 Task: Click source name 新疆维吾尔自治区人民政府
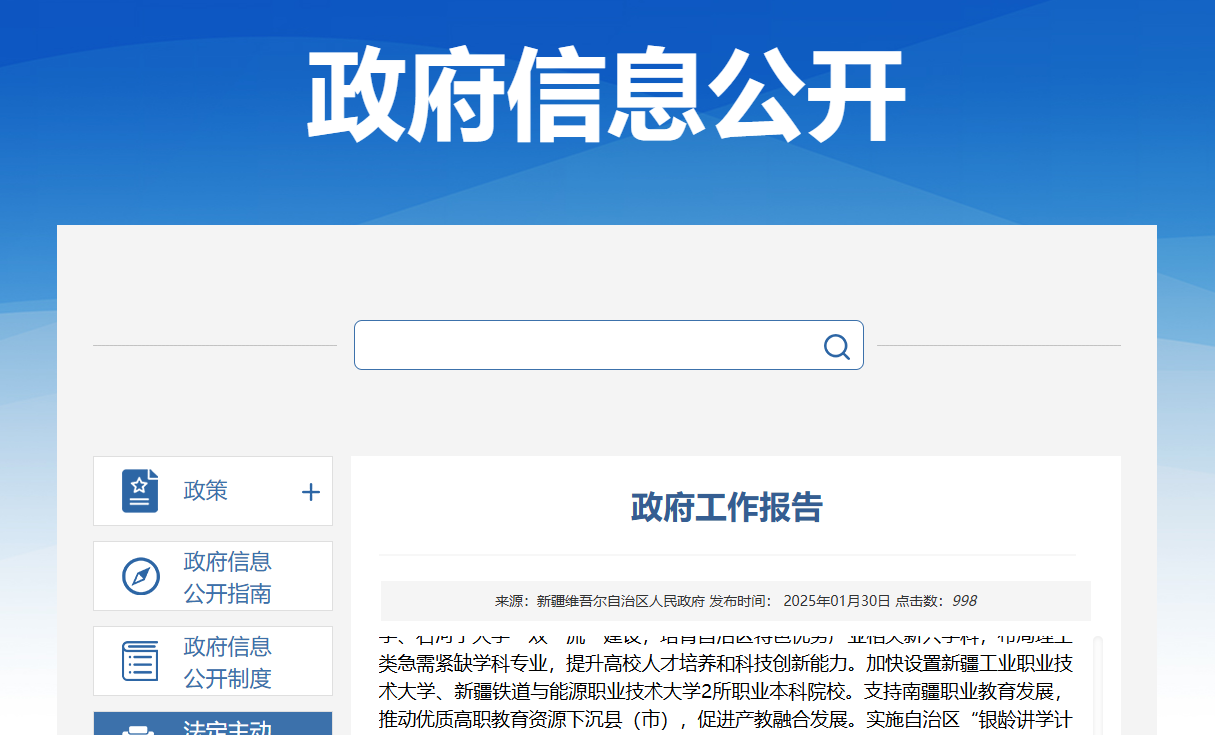[620, 601]
